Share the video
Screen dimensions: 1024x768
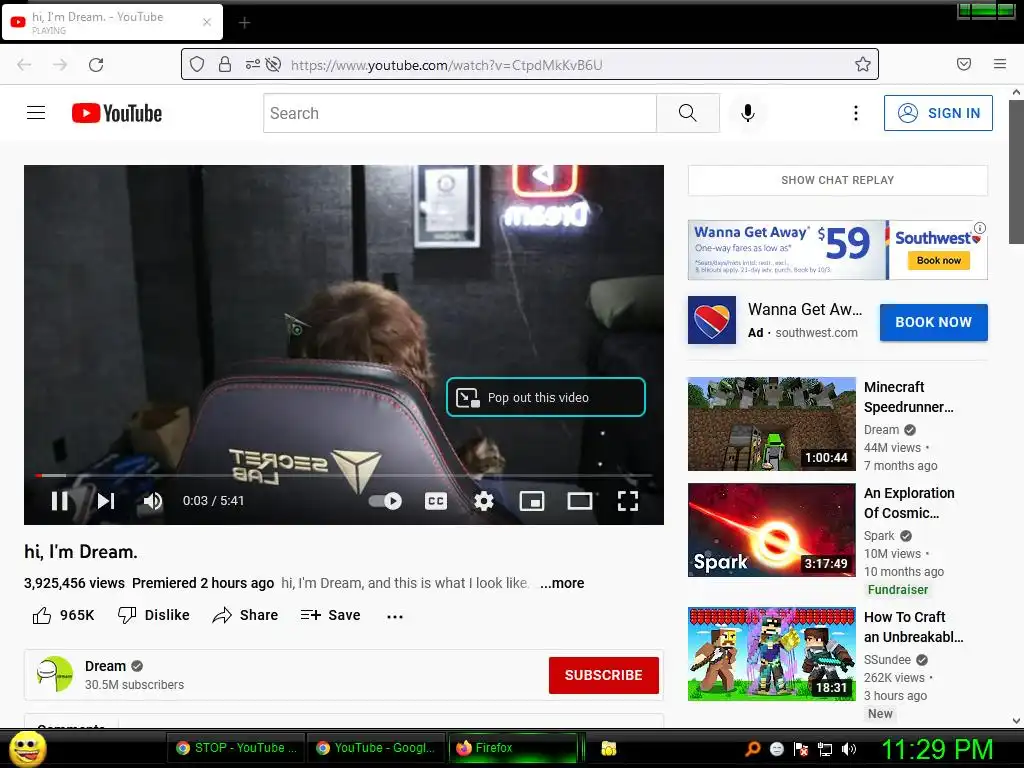click(245, 615)
